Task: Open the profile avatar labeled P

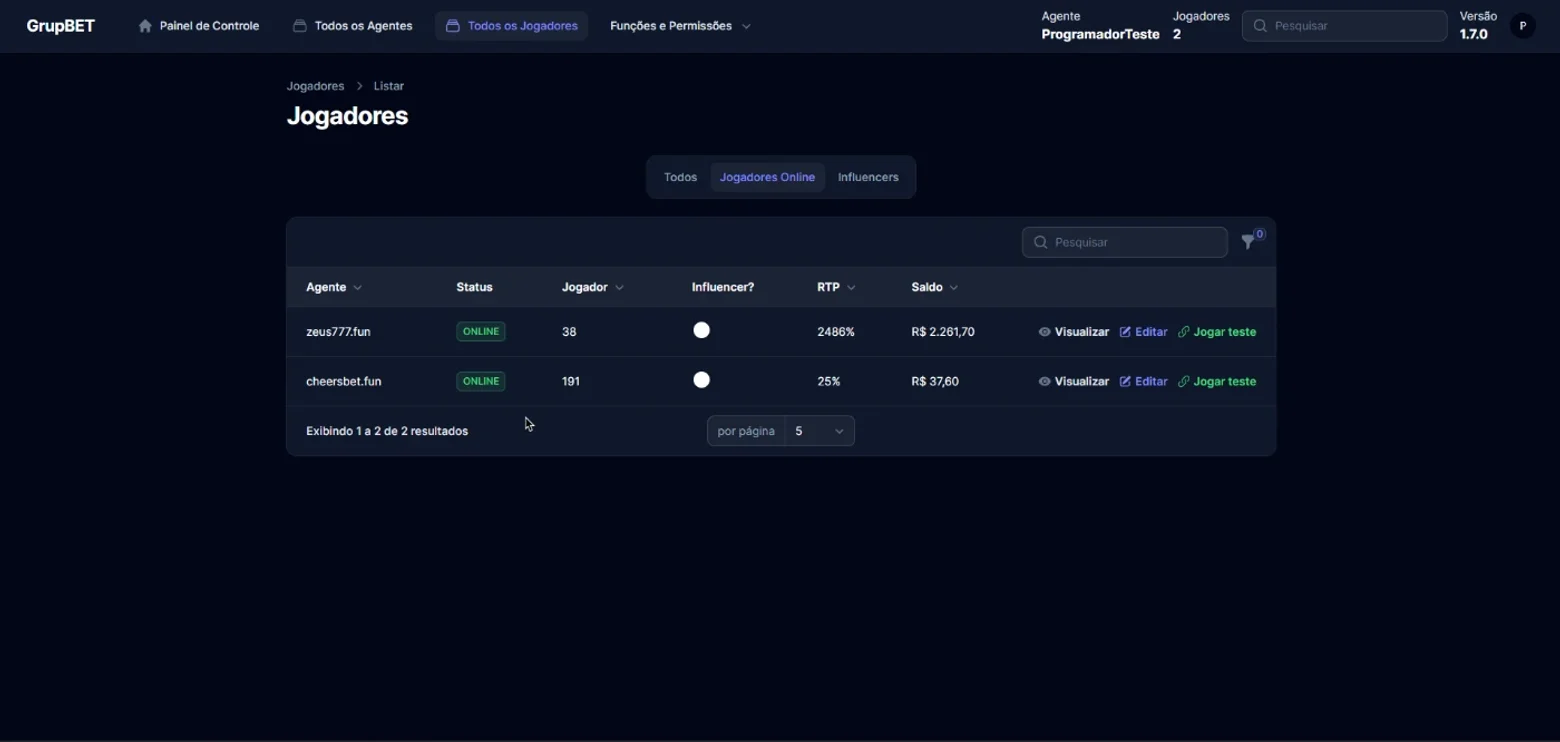Action: click(1522, 26)
